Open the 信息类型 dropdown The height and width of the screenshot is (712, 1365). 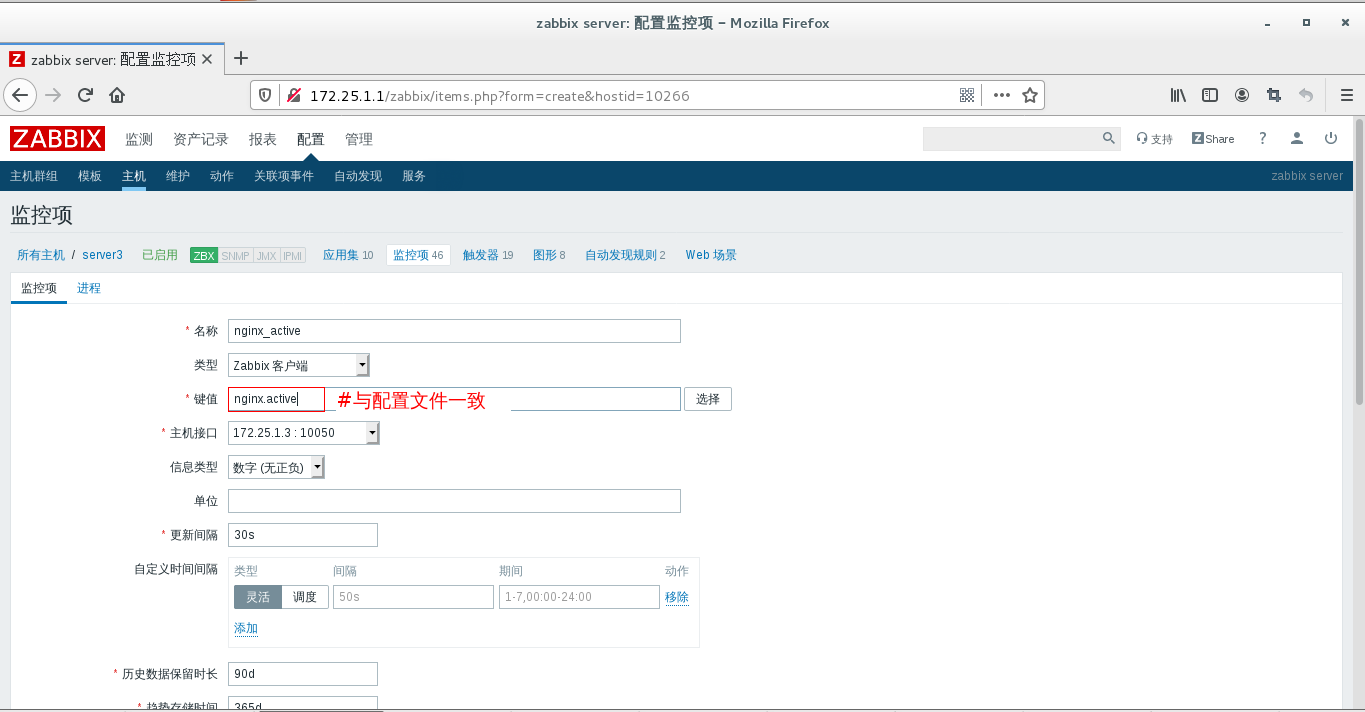276,467
